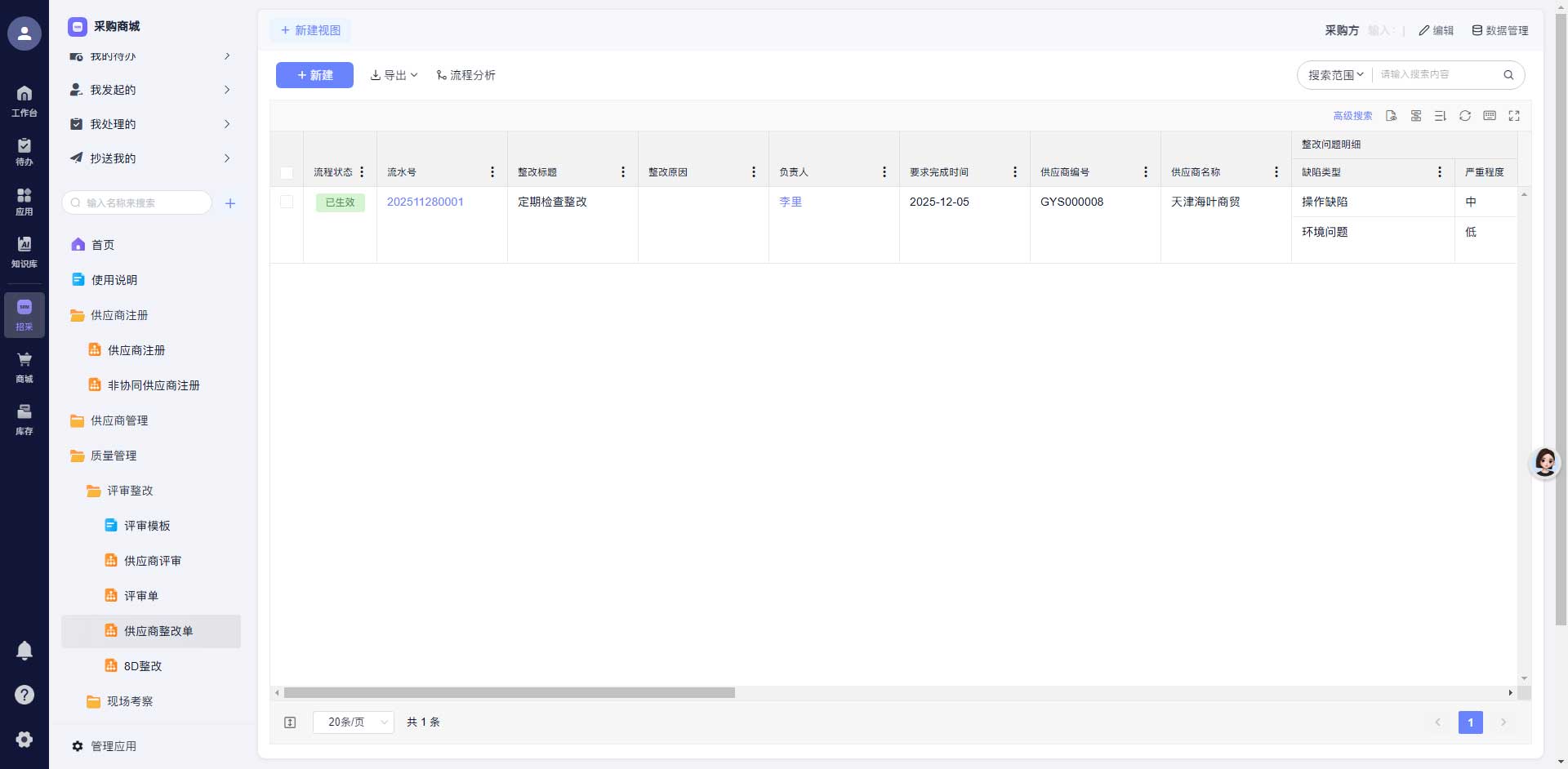Open the 高级搜索 link
This screenshot has height=769, width=1568.
pyautogui.click(x=1352, y=116)
